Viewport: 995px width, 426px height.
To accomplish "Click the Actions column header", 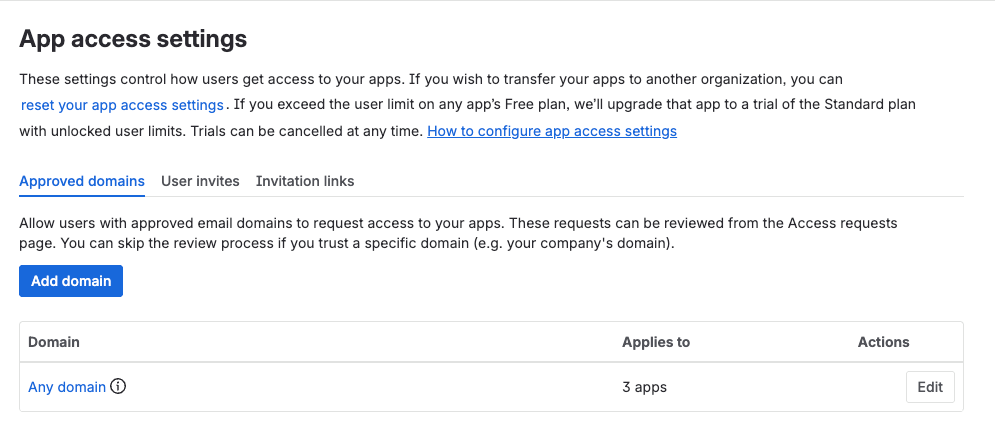I will pos(883,342).
